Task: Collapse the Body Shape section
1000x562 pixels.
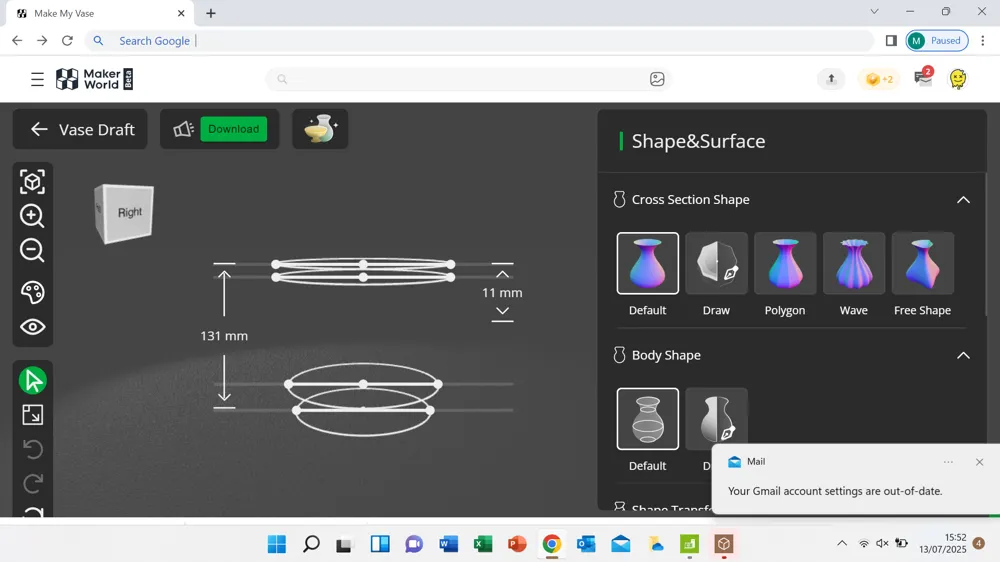Action: (x=963, y=355)
